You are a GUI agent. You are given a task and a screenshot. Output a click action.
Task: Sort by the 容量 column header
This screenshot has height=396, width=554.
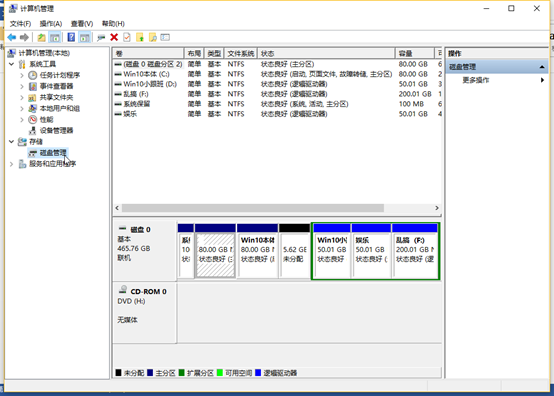[x=414, y=53]
